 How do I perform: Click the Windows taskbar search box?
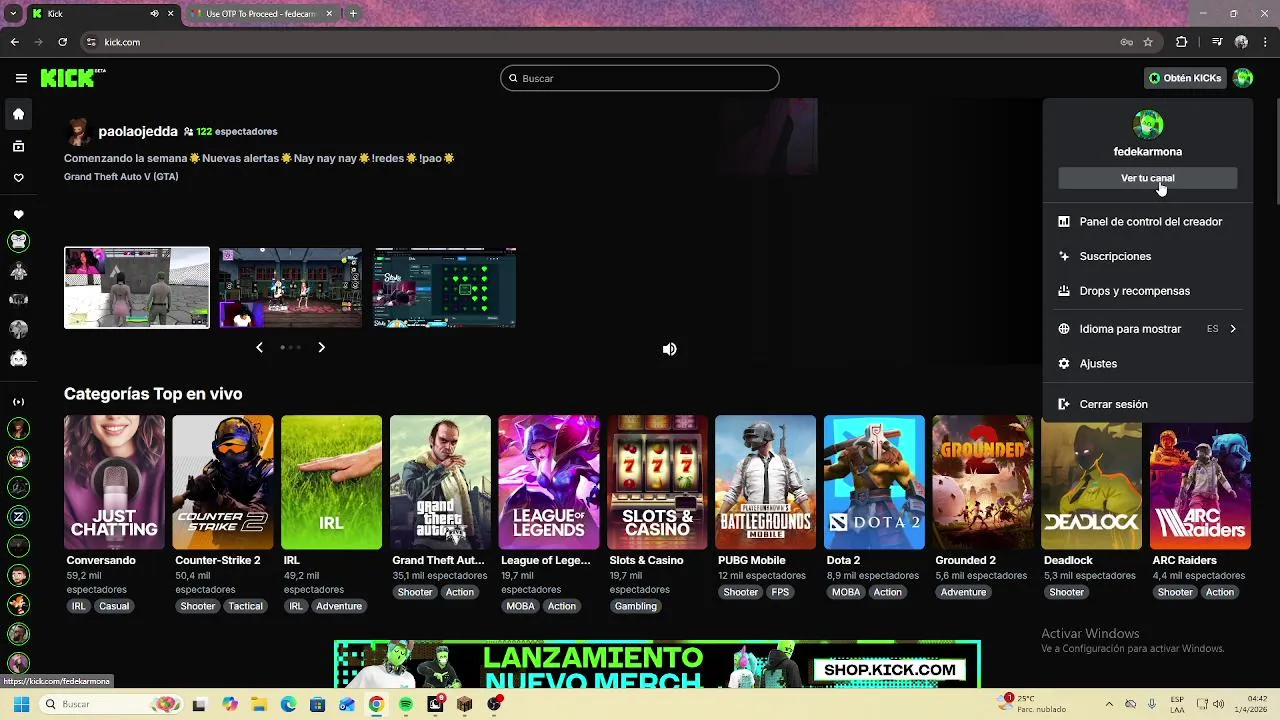tap(111, 704)
